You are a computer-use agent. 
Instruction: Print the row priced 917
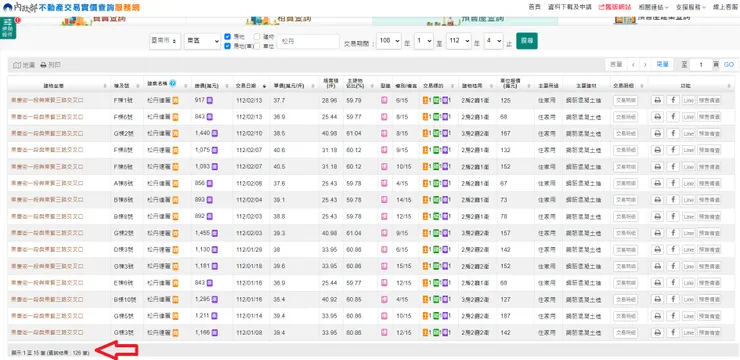(x=657, y=100)
